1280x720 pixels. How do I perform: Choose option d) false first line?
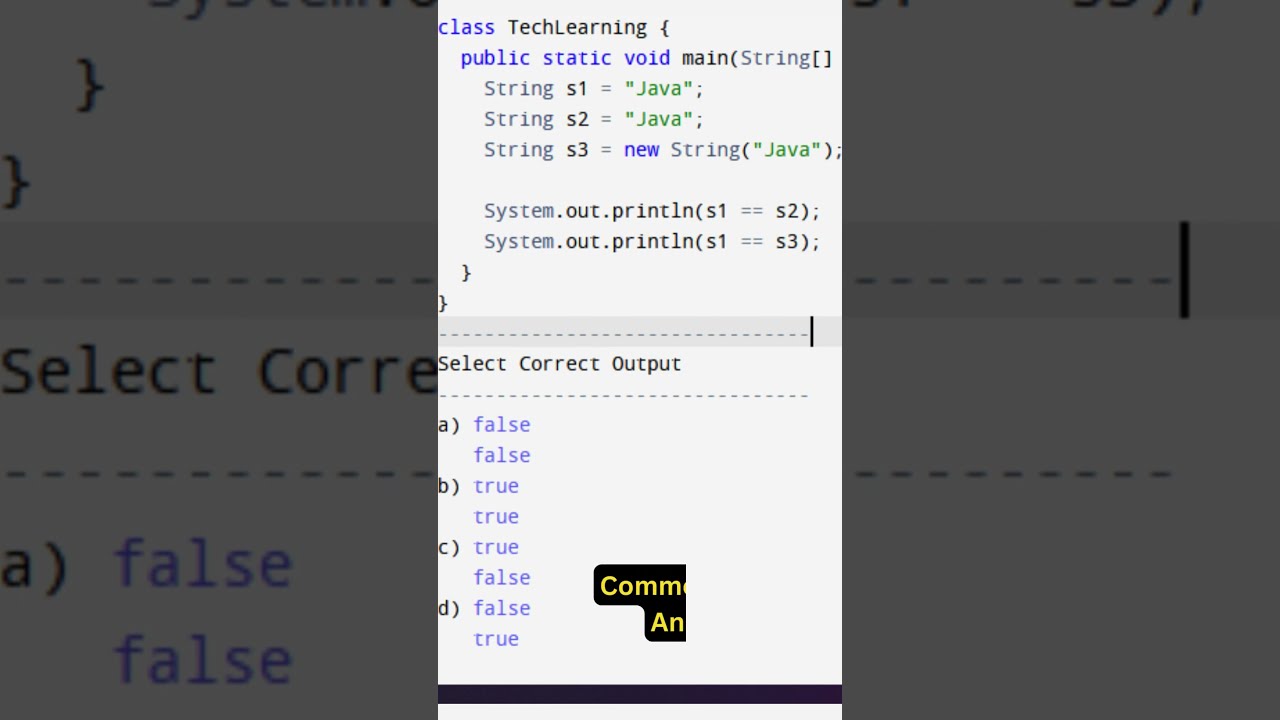click(484, 608)
